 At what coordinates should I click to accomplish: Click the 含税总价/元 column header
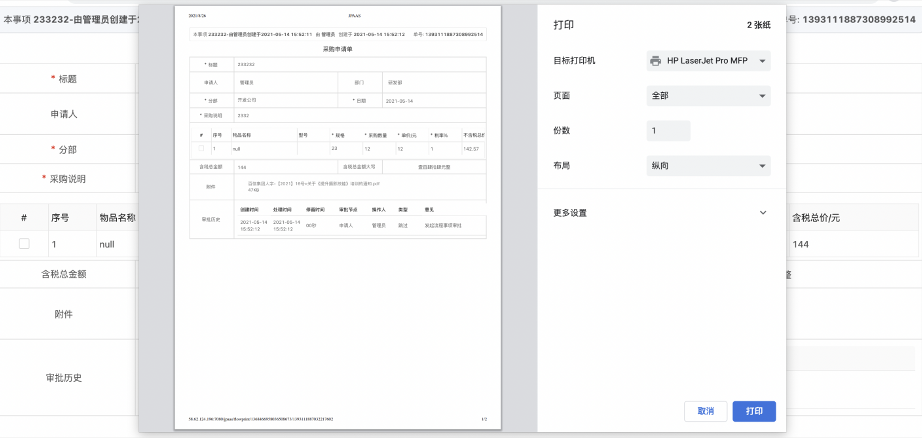(816, 218)
